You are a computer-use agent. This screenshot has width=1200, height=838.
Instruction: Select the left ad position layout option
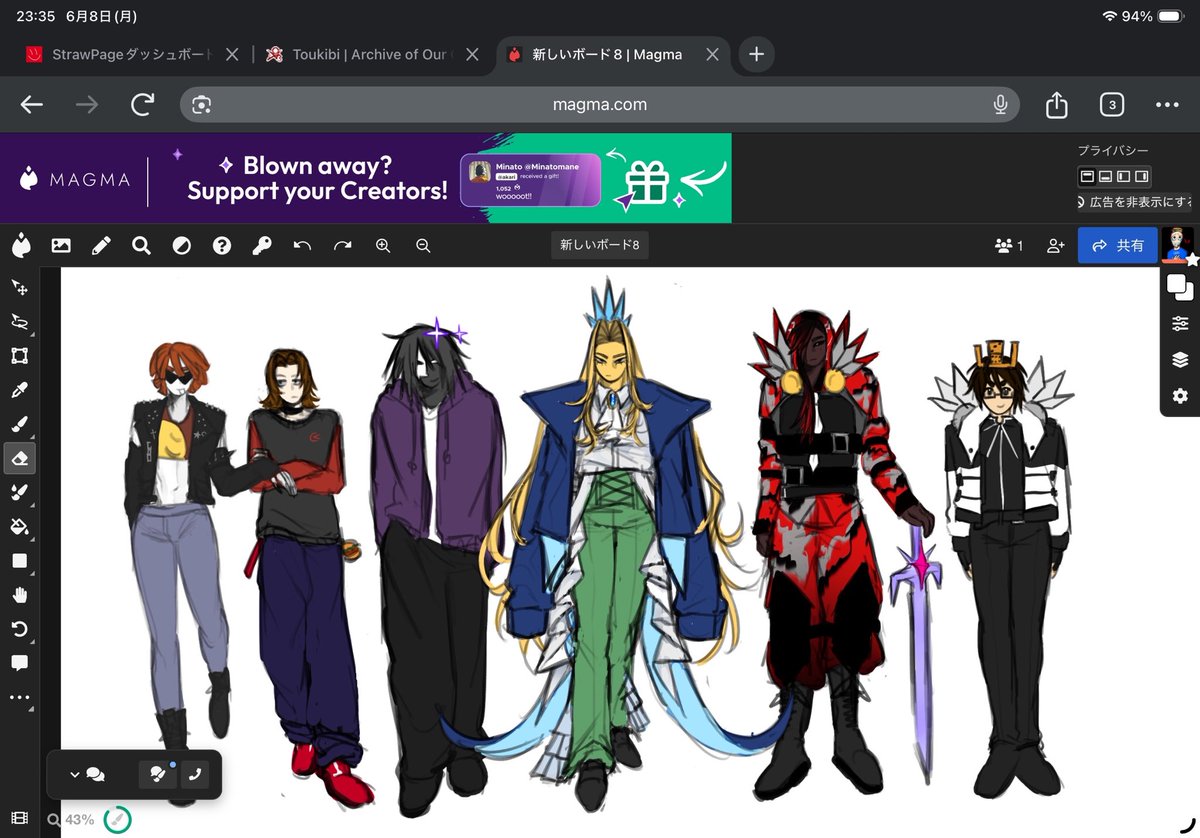click(x=1123, y=176)
